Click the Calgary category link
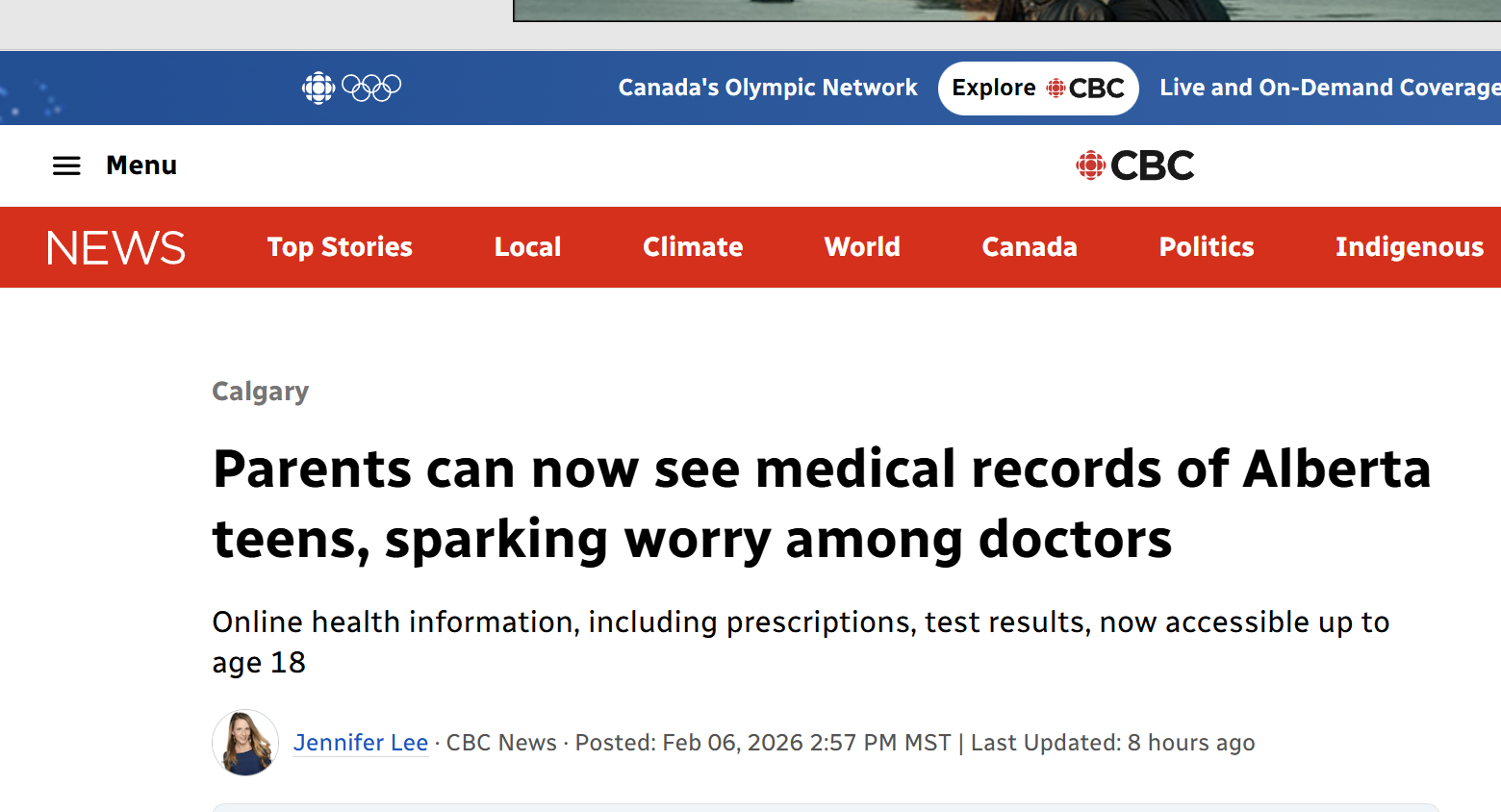 [260, 392]
